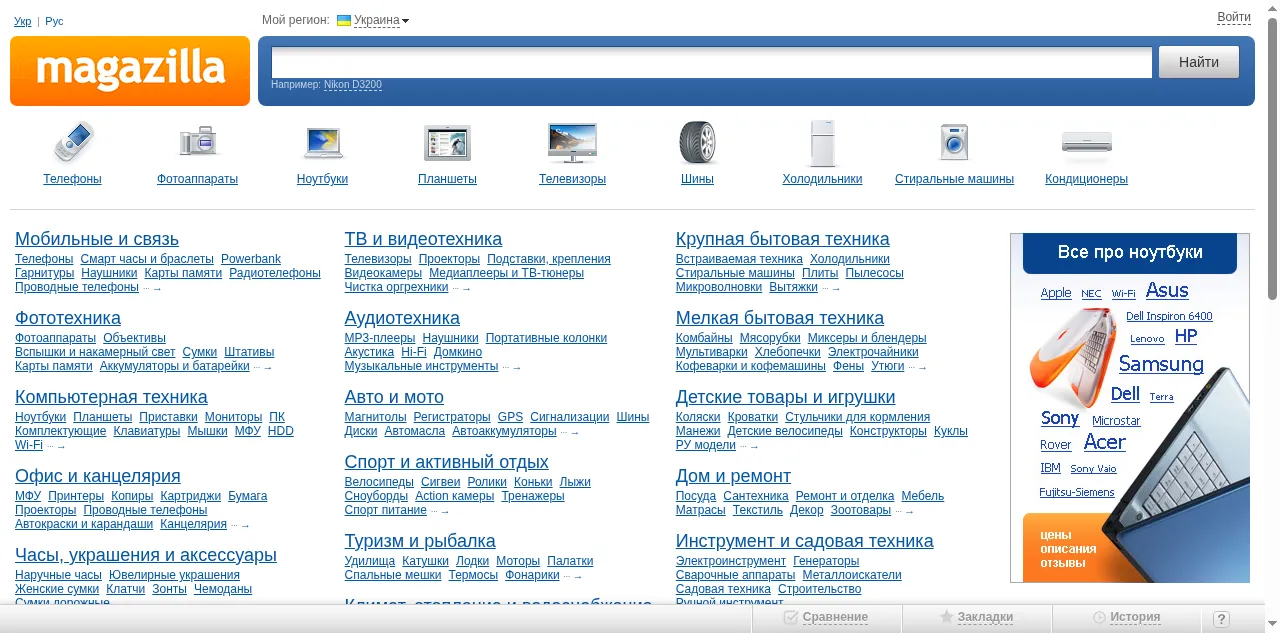
Task: Click the search input field
Action: 712,62
